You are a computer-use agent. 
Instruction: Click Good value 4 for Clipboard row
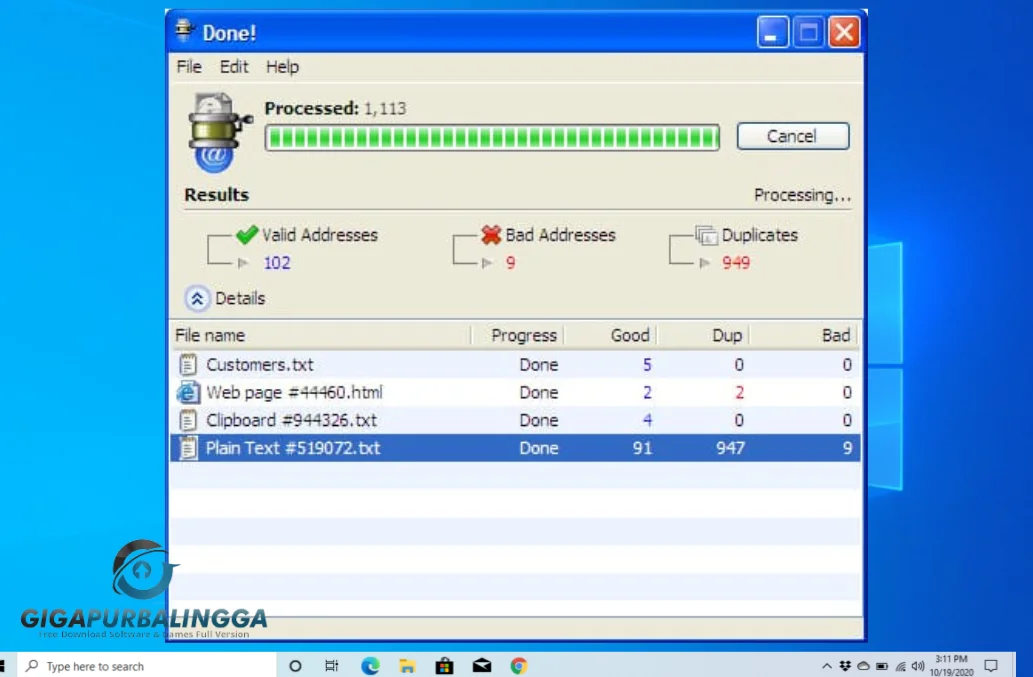tap(647, 420)
